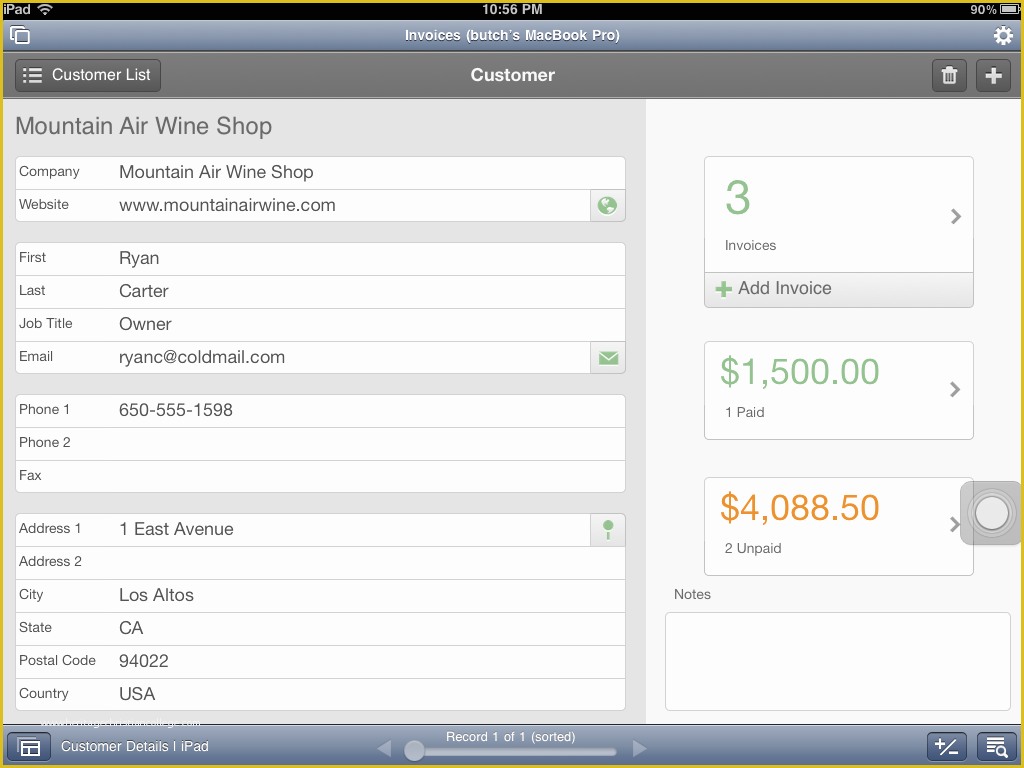
Task: Go back to Customer List
Action: click(88, 75)
